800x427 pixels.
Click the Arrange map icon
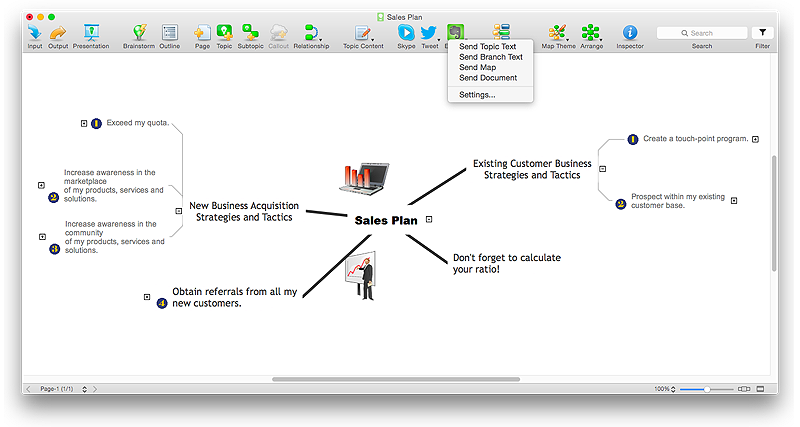click(590, 33)
